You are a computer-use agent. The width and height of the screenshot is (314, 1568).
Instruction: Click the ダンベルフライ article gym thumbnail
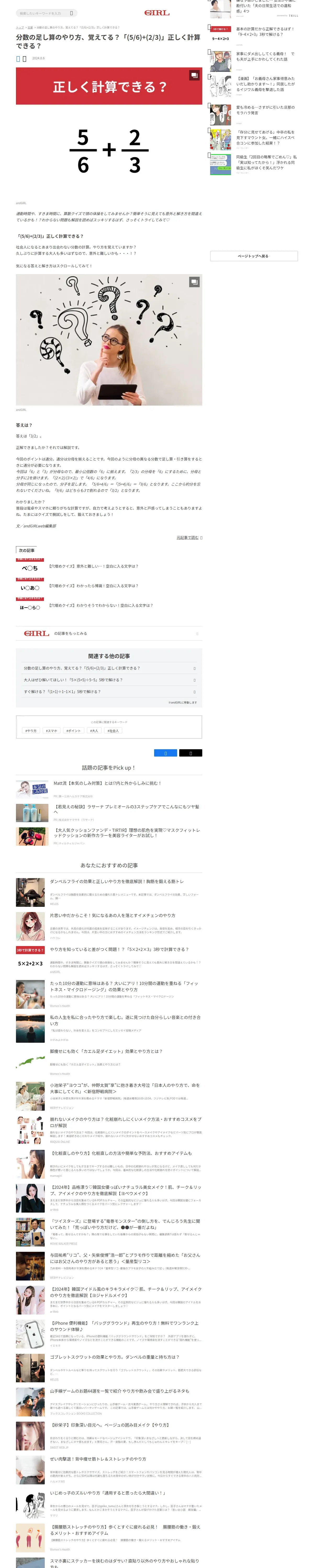pyautogui.click(x=31, y=892)
